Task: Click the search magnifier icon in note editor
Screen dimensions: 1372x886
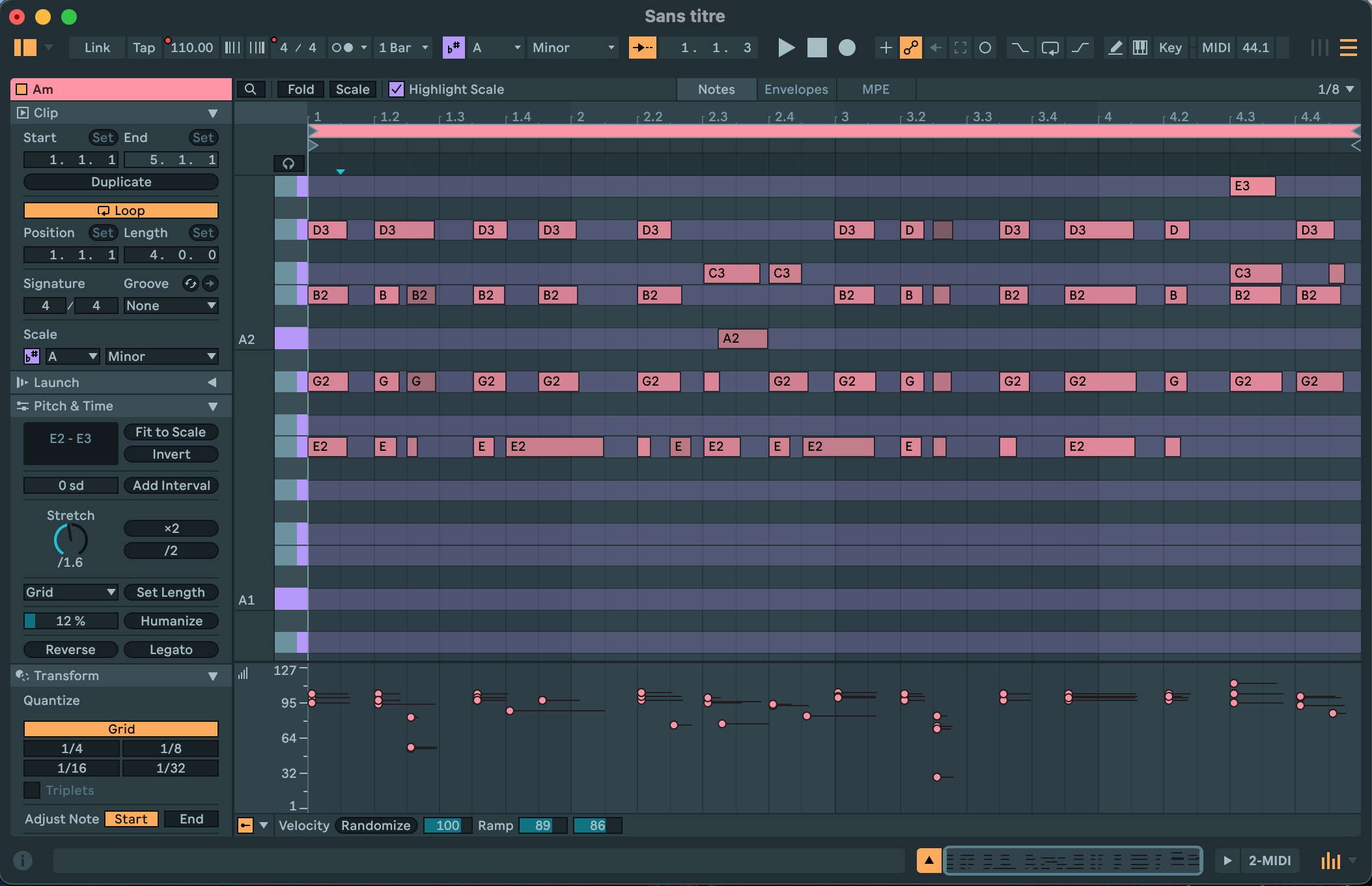Action: 251,89
